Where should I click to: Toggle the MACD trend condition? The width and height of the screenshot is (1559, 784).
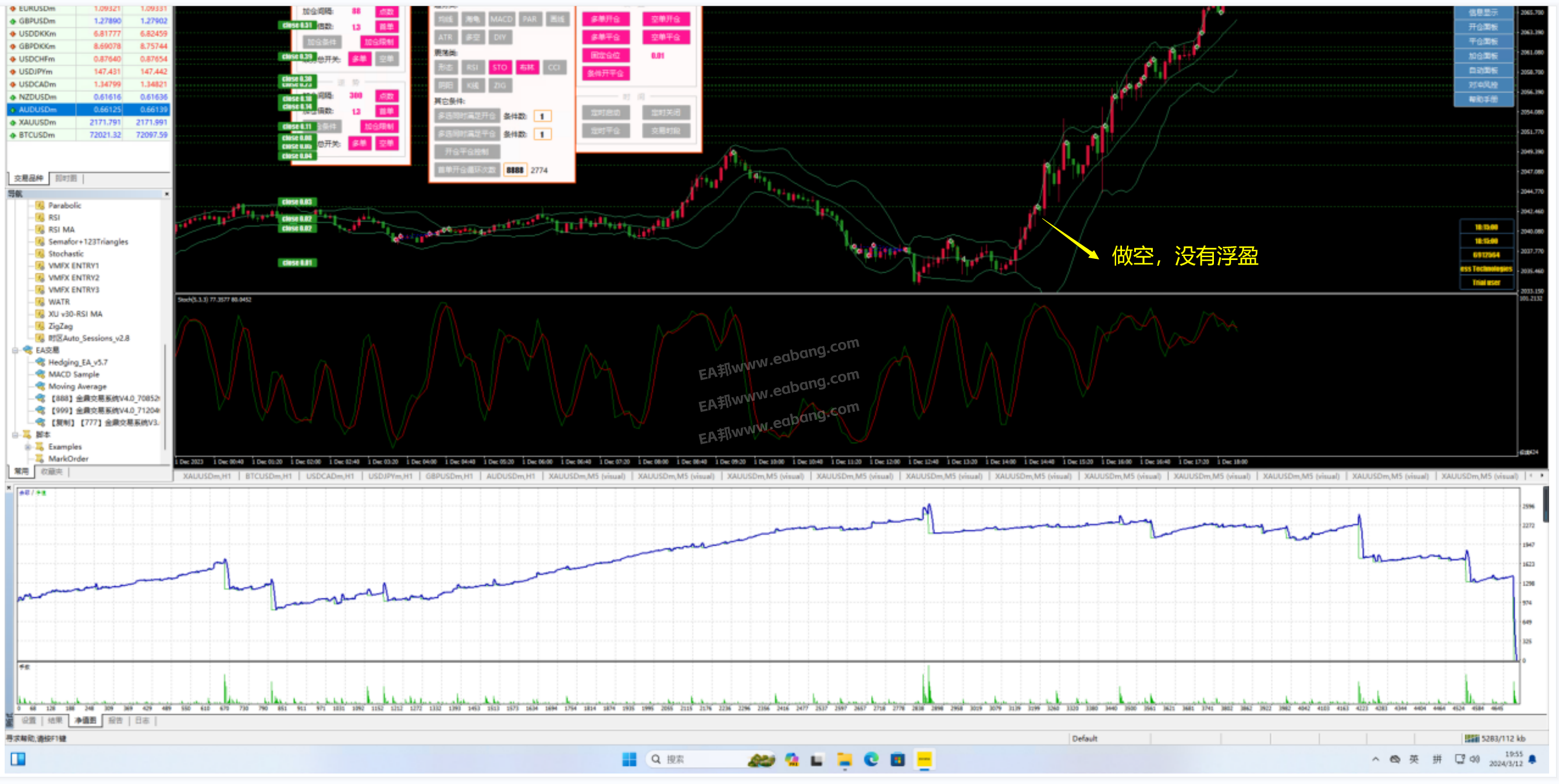[x=501, y=19]
